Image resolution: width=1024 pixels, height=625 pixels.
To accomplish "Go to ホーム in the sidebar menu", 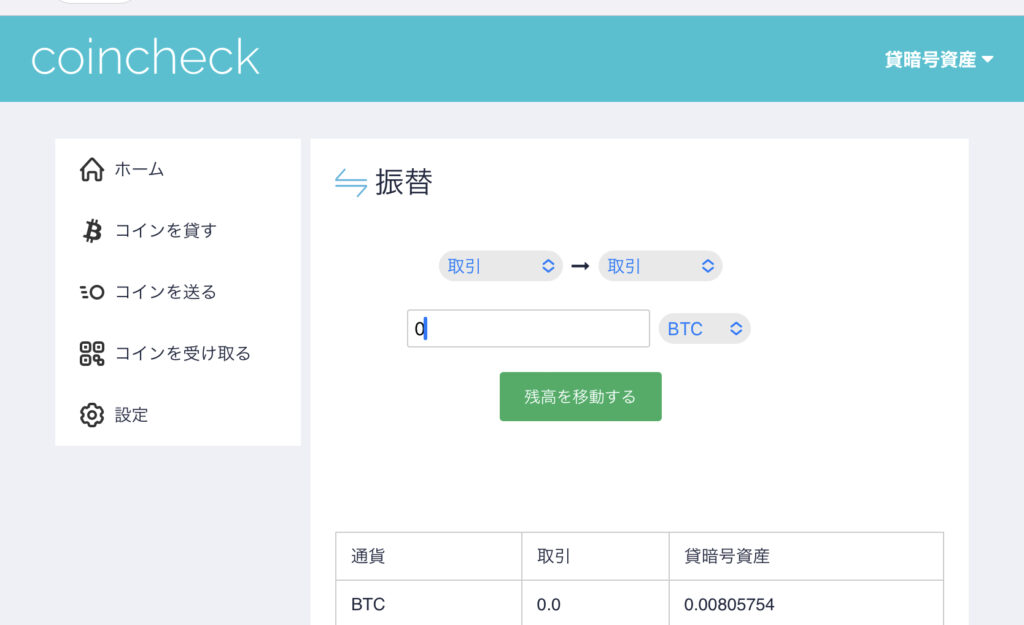I will 139,170.
